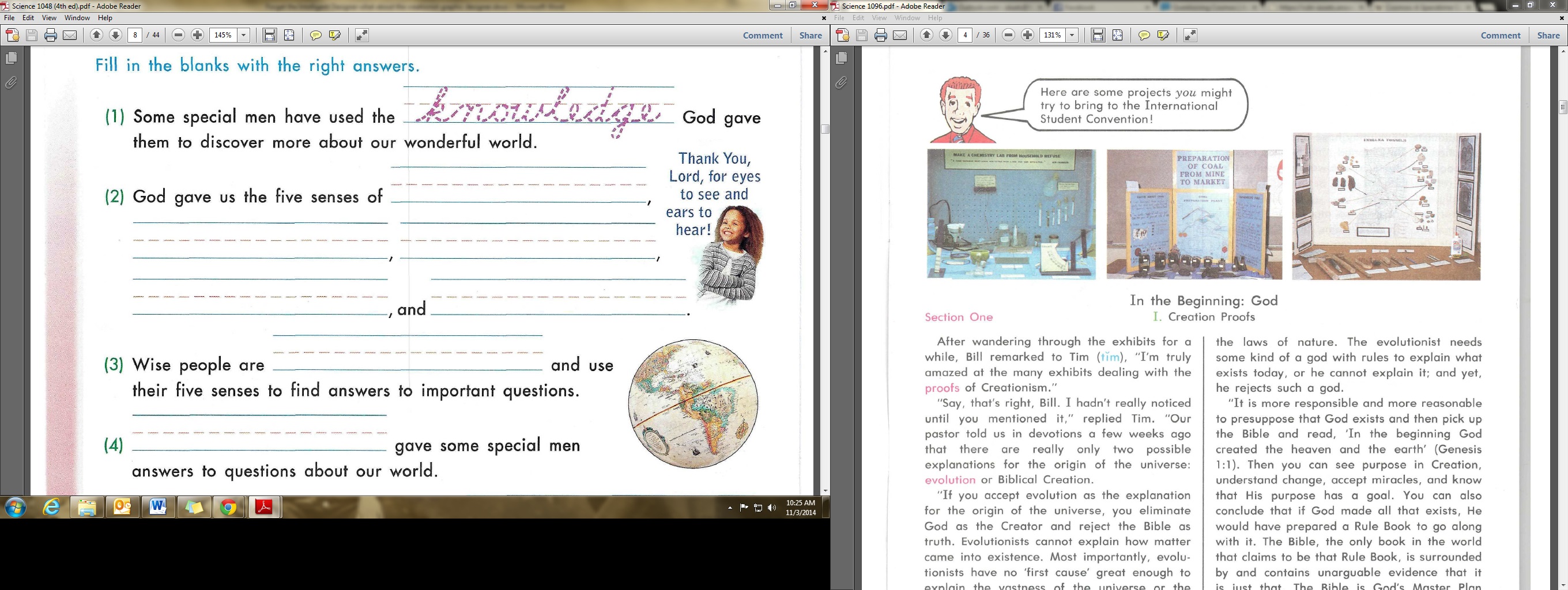Show hidden system tray icons arrow
This screenshot has width=1568, height=590.
730,507
